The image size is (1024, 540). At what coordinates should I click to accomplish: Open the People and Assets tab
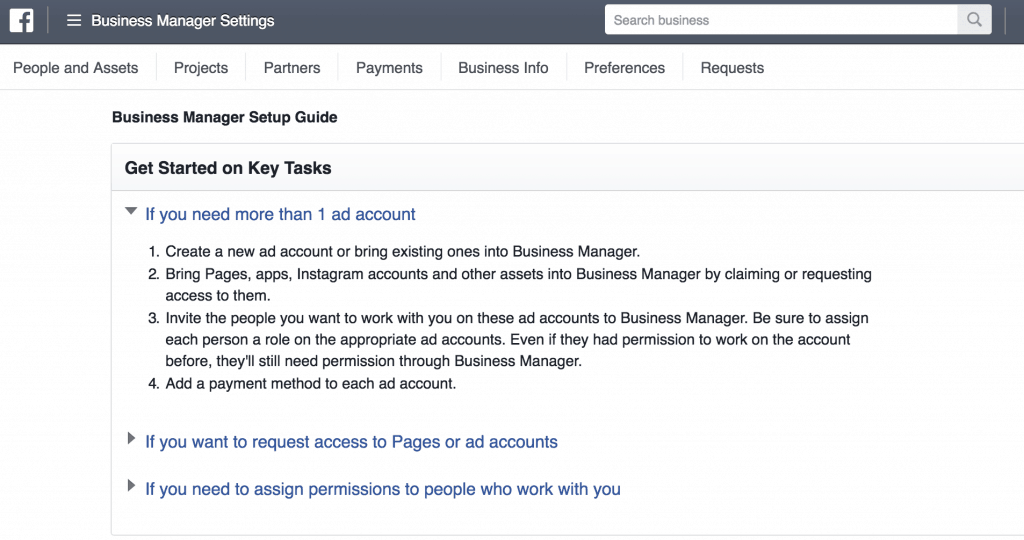76,68
